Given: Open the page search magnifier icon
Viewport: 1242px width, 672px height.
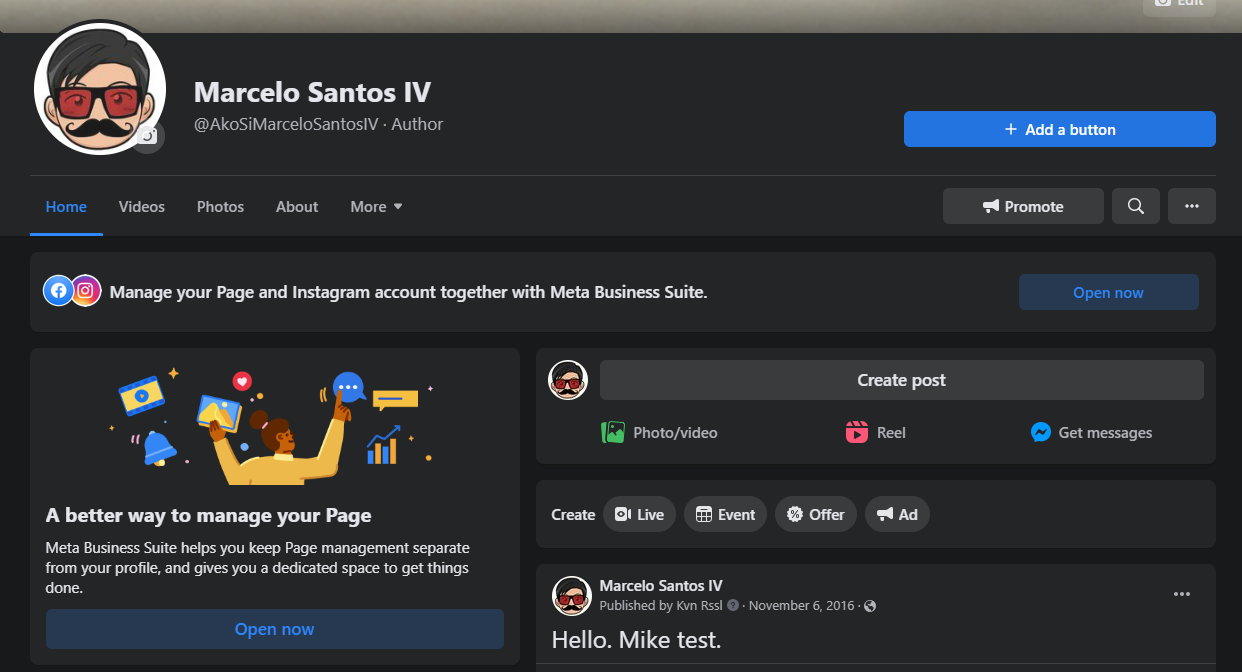Looking at the screenshot, I should pyautogui.click(x=1135, y=206).
